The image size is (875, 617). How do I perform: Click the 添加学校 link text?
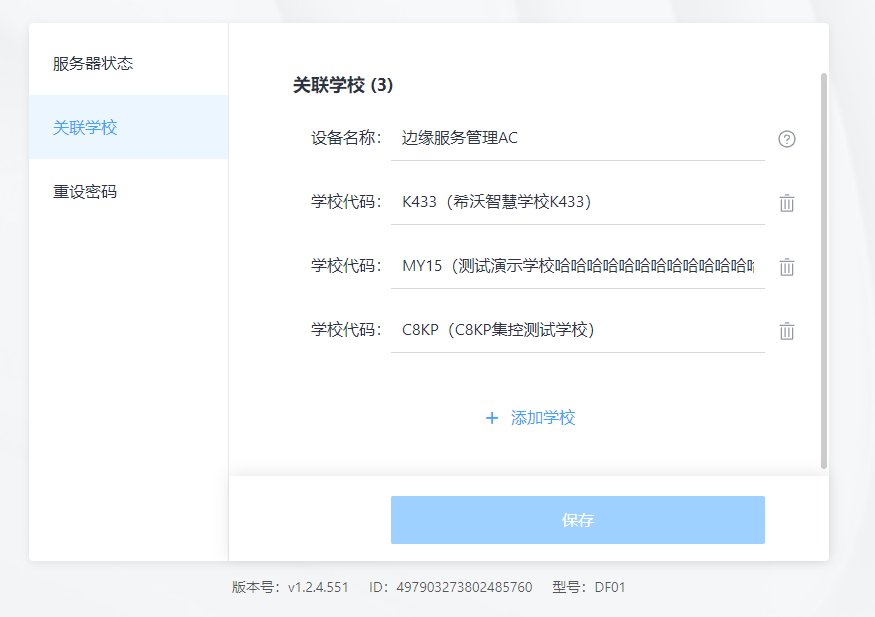pyautogui.click(x=543, y=418)
